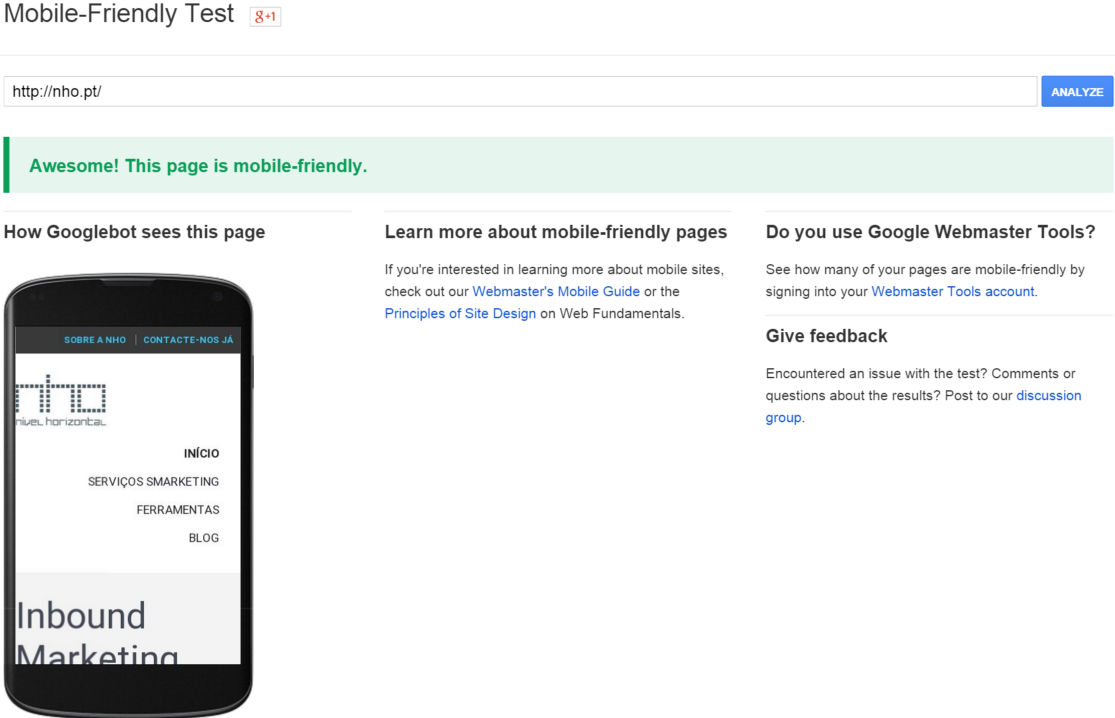Image resolution: width=1115 pixels, height=718 pixels.
Task: Follow the Principles of Site Design link
Action: [x=460, y=314]
